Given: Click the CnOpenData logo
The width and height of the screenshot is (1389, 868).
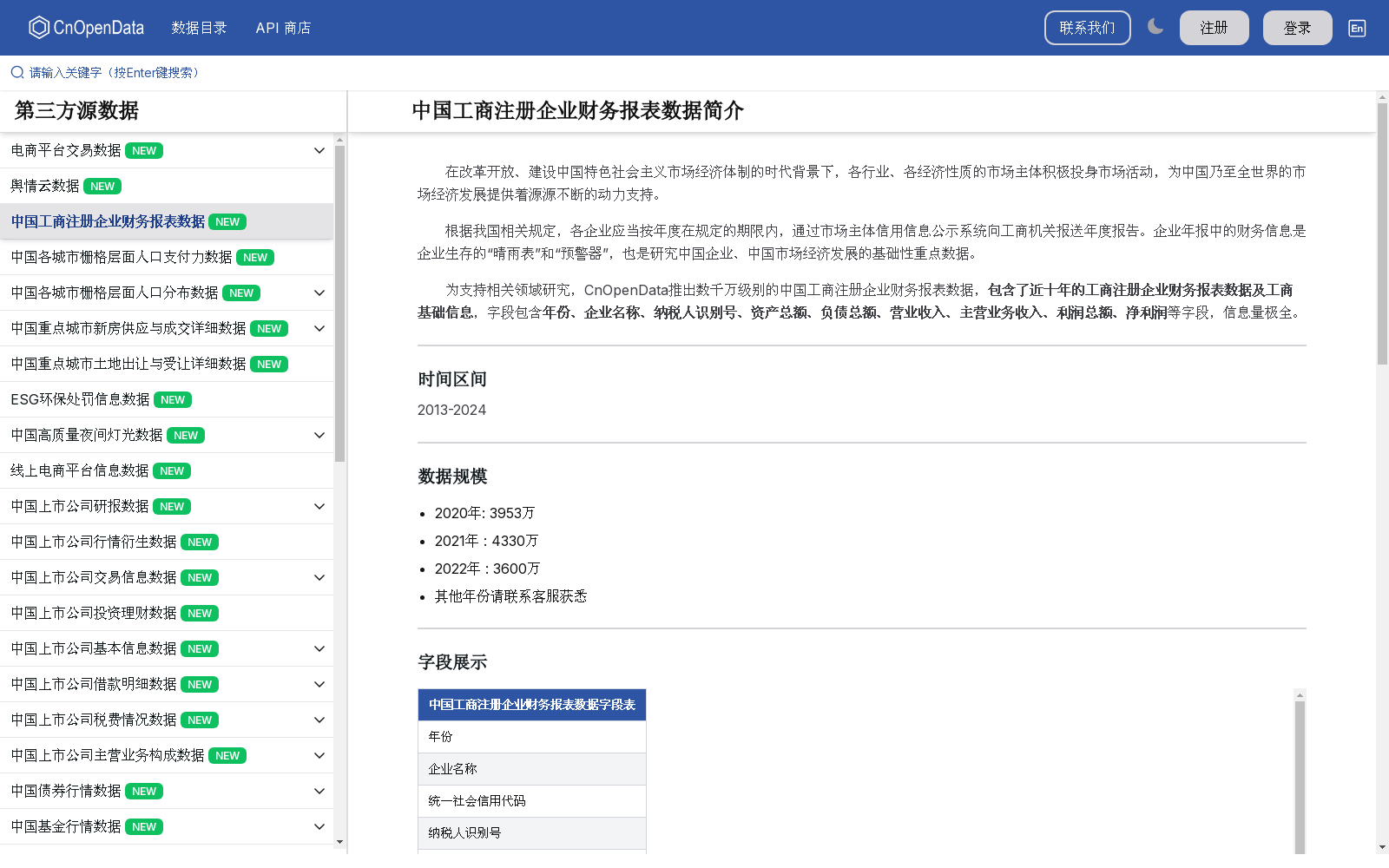Looking at the screenshot, I should point(86,28).
